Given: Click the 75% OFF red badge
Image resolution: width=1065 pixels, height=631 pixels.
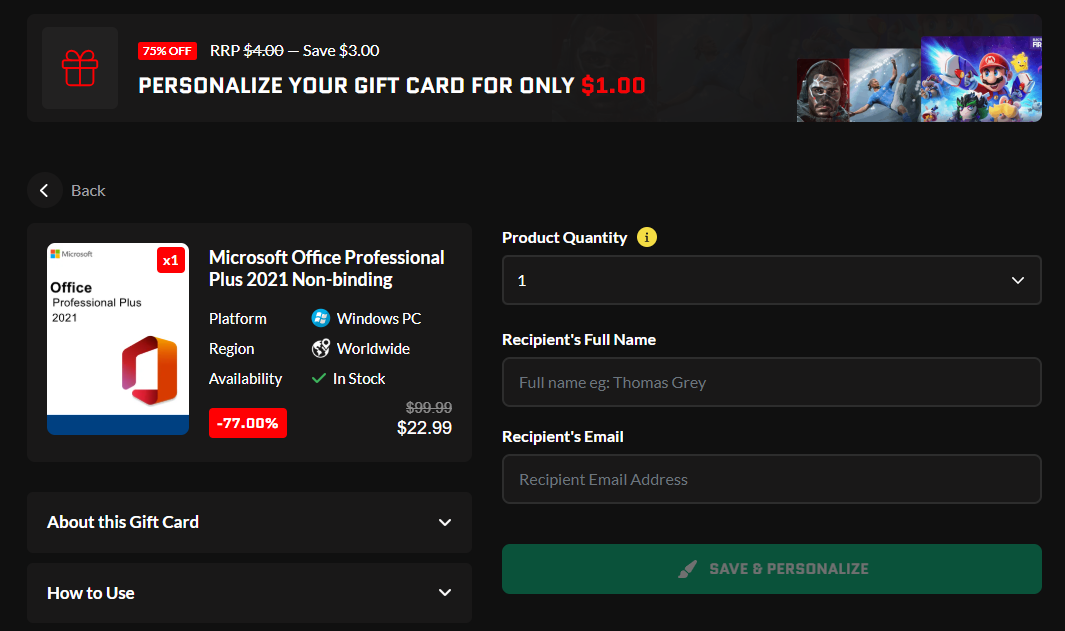Looking at the screenshot, I should pos(168,51).
